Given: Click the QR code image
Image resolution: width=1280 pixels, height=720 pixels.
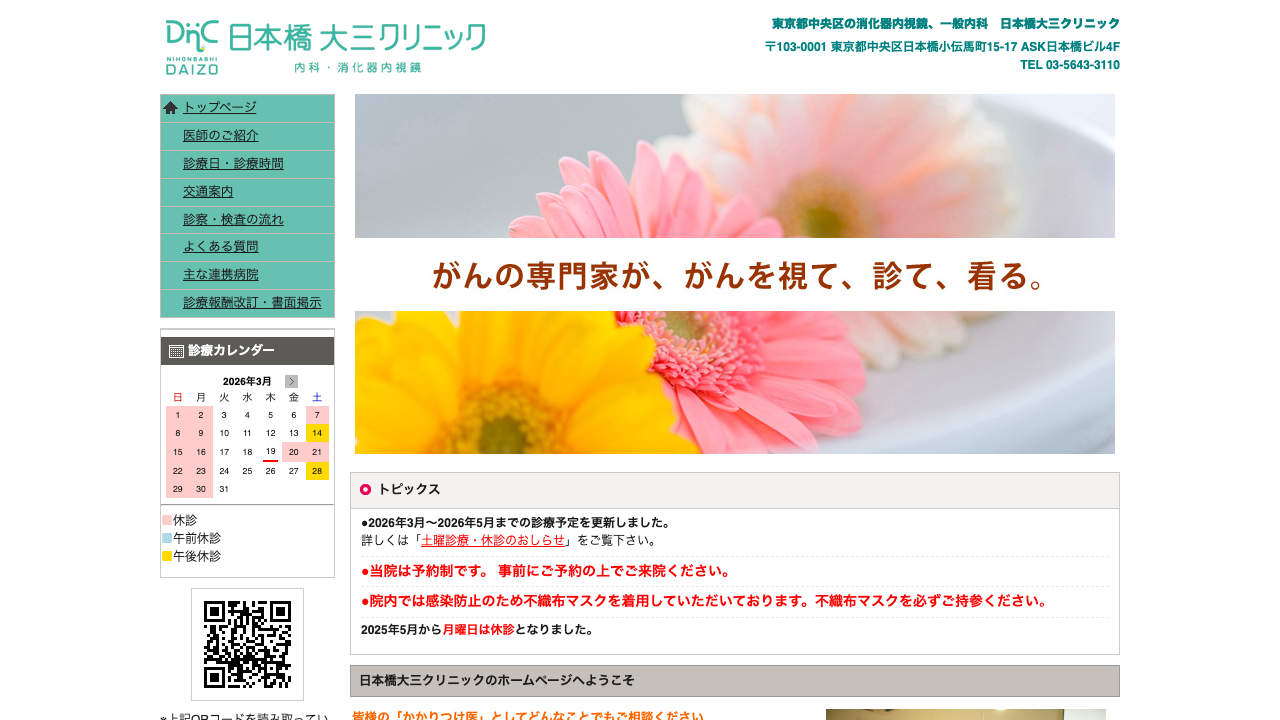Looking at the screenshot, I should coord(247,644).
